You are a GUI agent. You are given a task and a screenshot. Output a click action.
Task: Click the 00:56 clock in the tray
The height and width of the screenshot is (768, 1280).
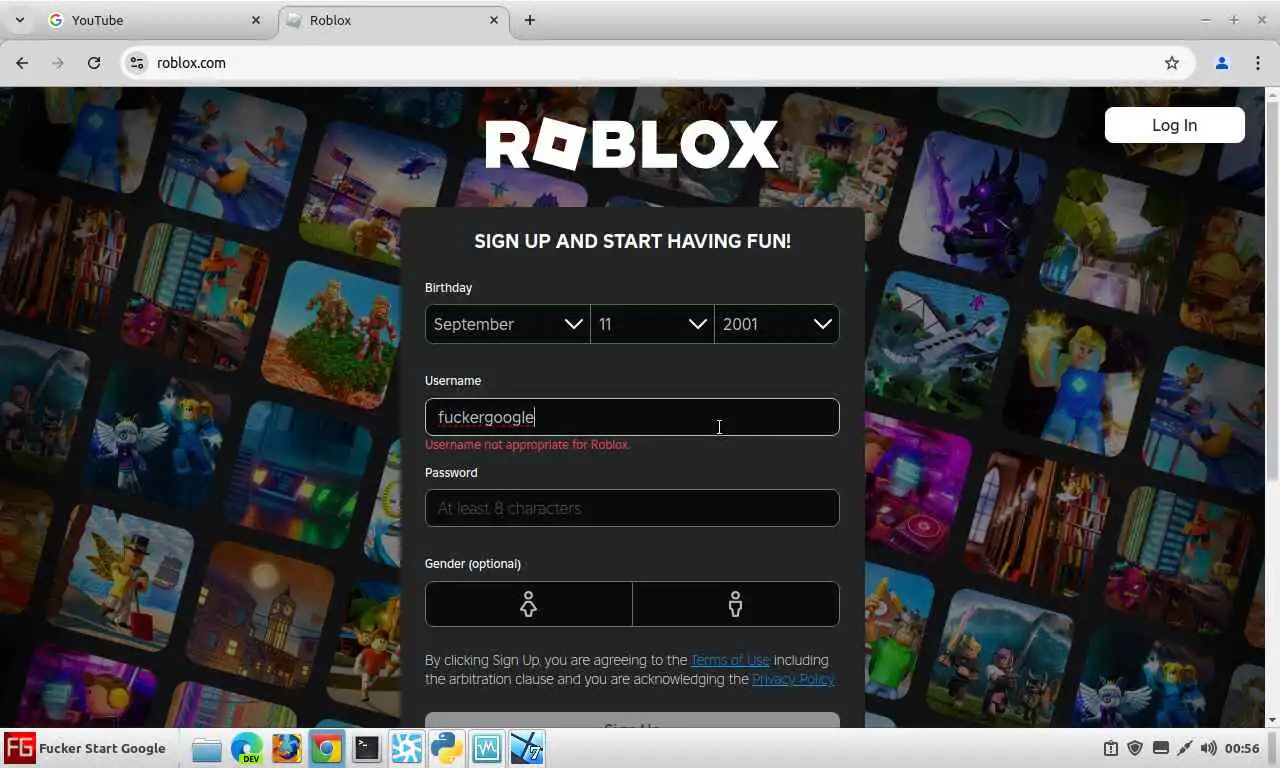1242,748
